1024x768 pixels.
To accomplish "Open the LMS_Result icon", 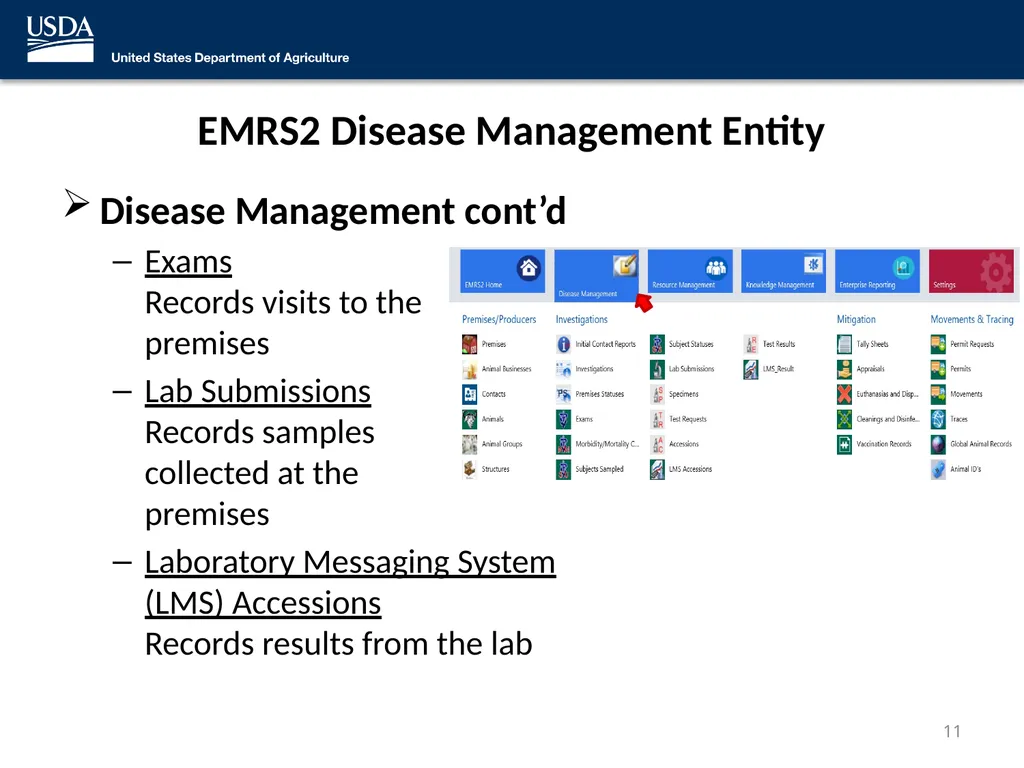I will click(x=751, y=369).
